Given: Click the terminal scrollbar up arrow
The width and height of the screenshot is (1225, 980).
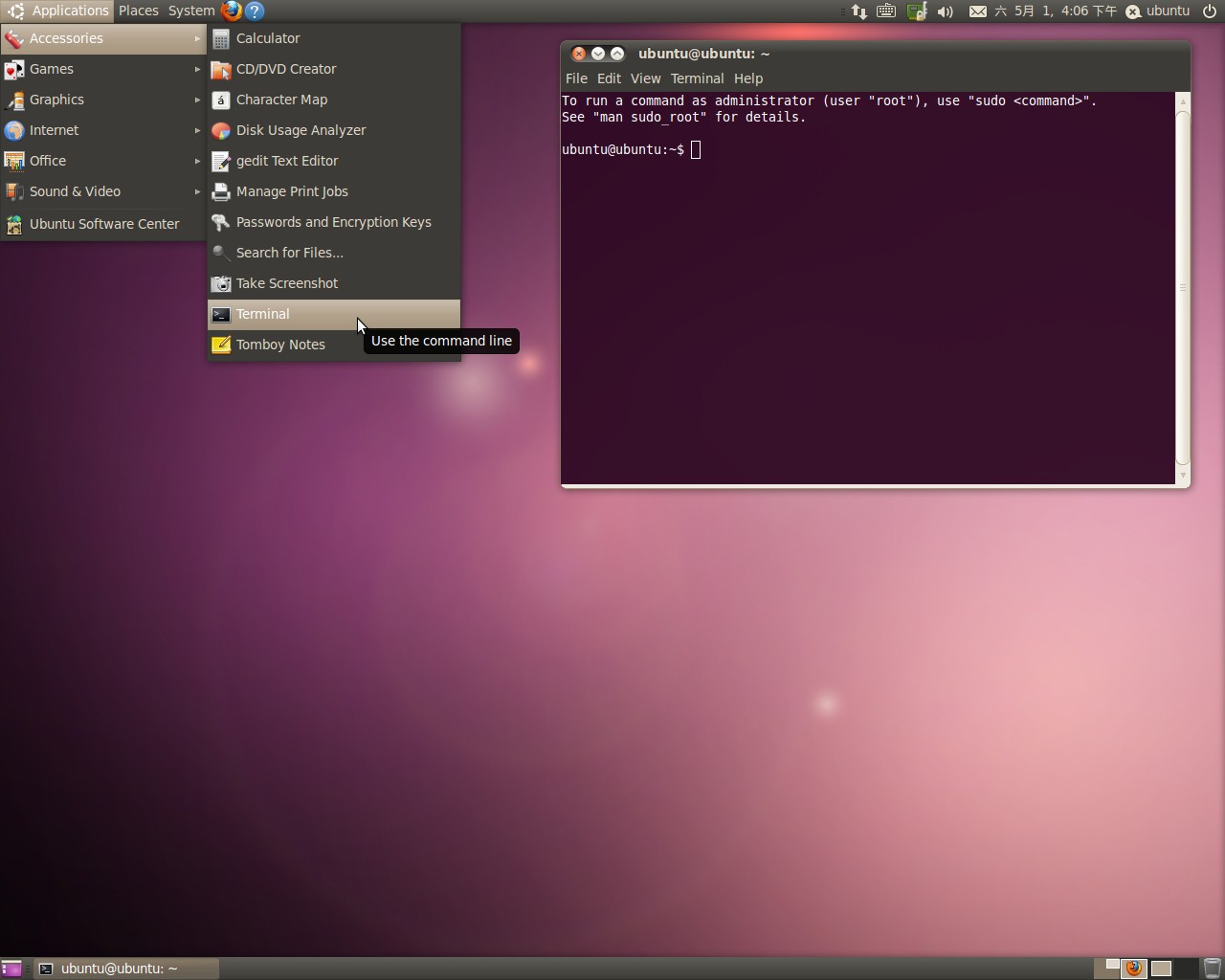Looking at the screenshot, I should click(x=1183, y=100).
